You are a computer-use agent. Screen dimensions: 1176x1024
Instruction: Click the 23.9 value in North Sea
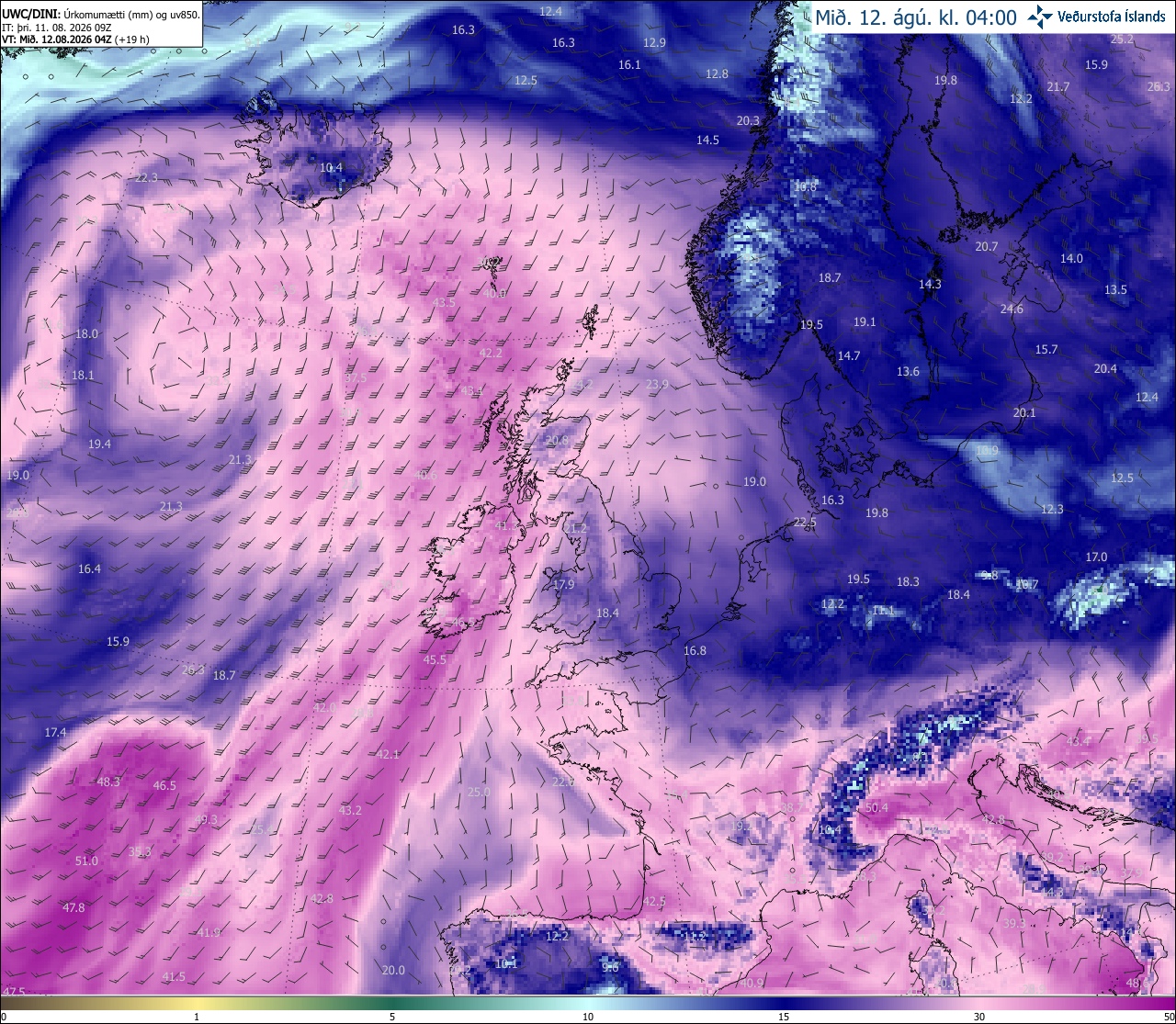pos(657,384)
